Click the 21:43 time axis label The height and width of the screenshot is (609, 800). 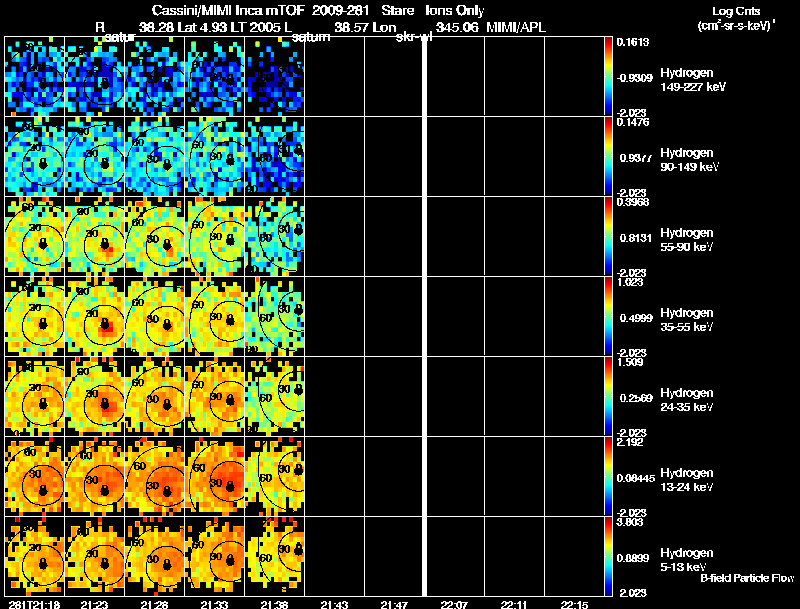(334, 605)
